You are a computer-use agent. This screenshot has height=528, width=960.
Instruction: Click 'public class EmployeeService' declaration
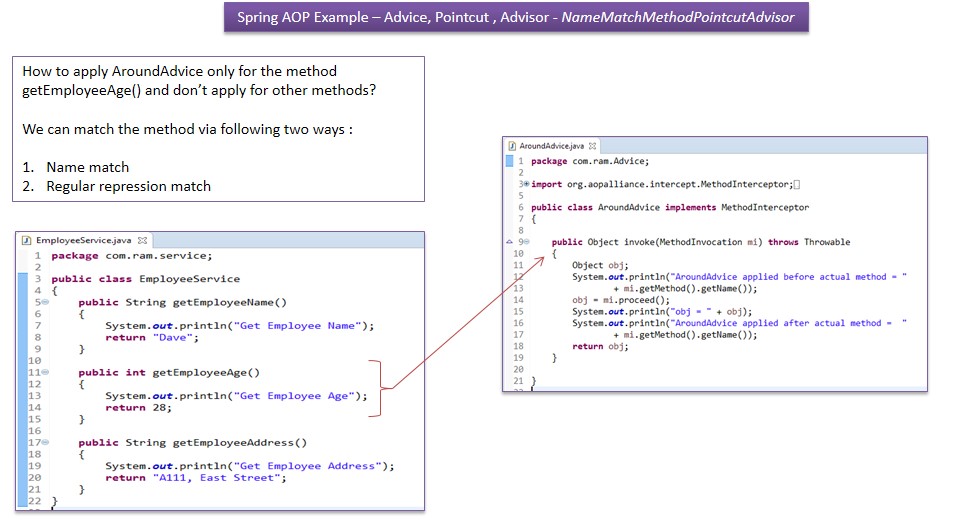pyautogui.click(x=146, y=279)
